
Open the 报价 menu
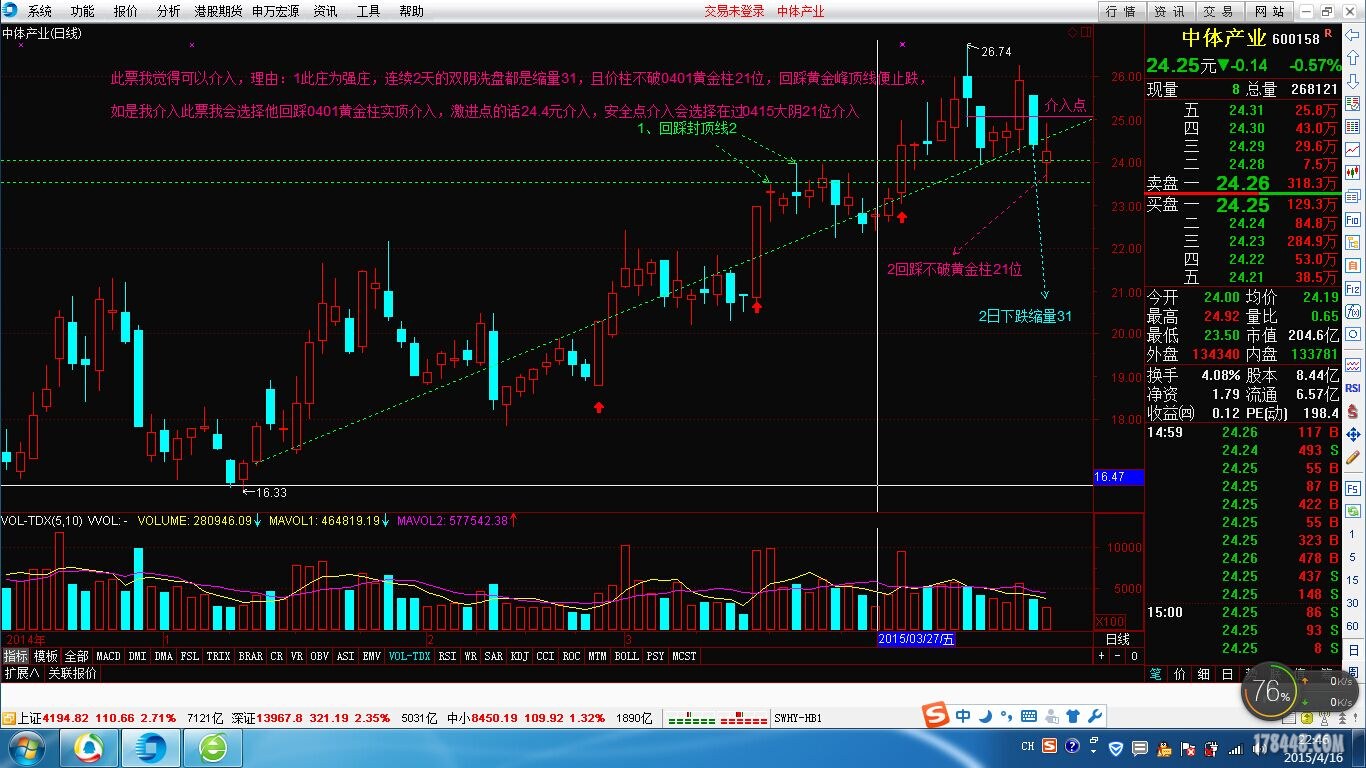126,11
